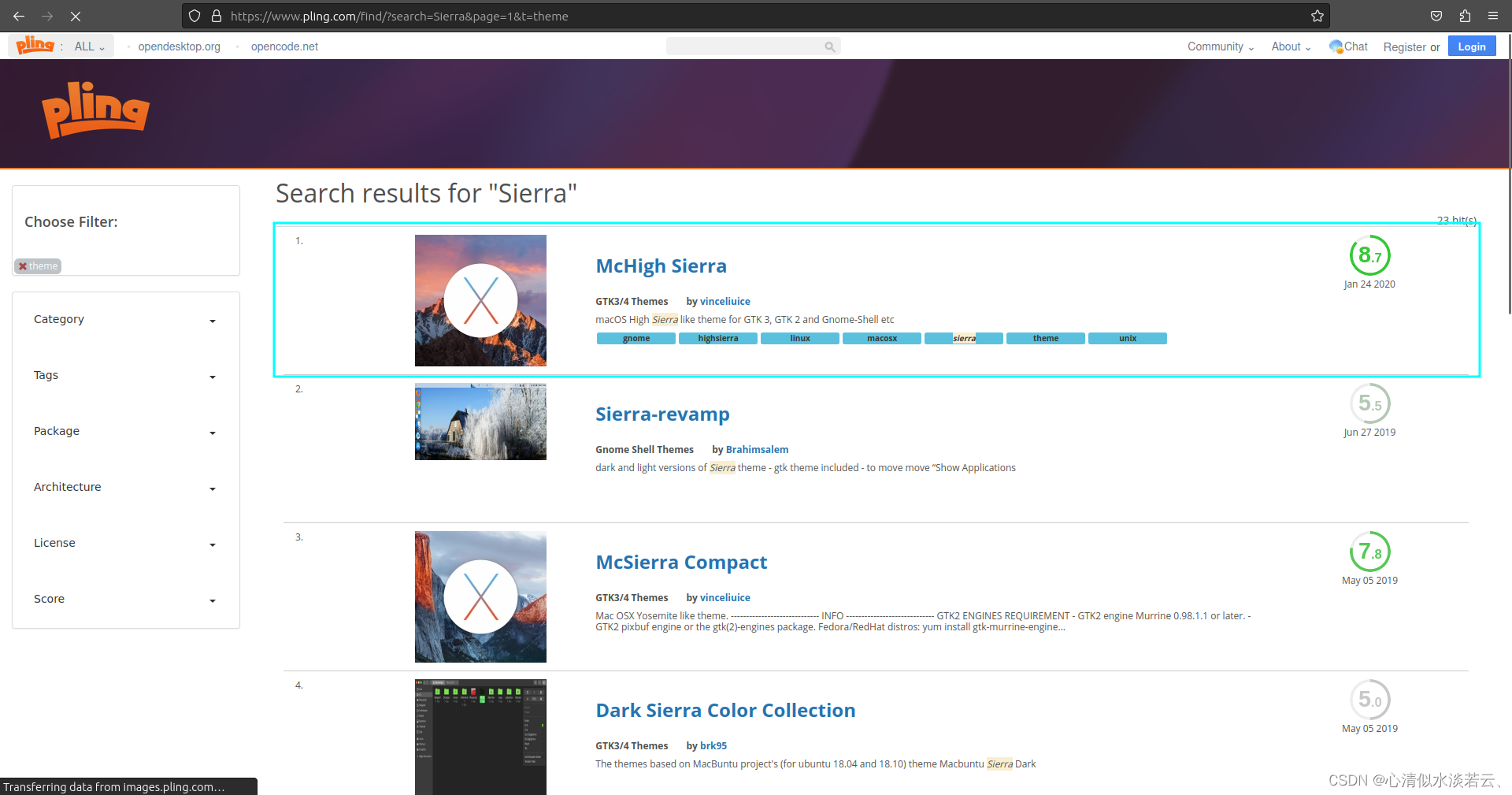Click the macosx tag
This screenshot has height=795, width=1512.
(882, 339)
